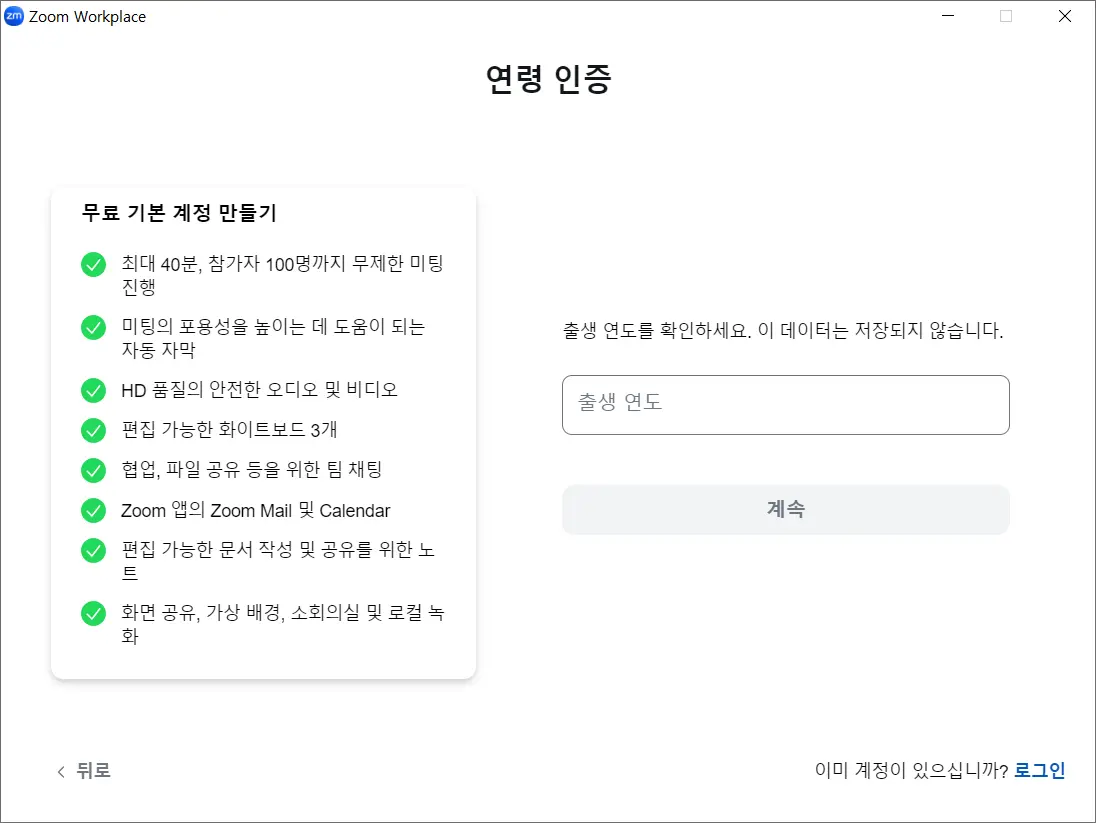Click the Zoom Workplace logo icon
Viewport: 1096px width, 823px height.
tap(13, 16)
